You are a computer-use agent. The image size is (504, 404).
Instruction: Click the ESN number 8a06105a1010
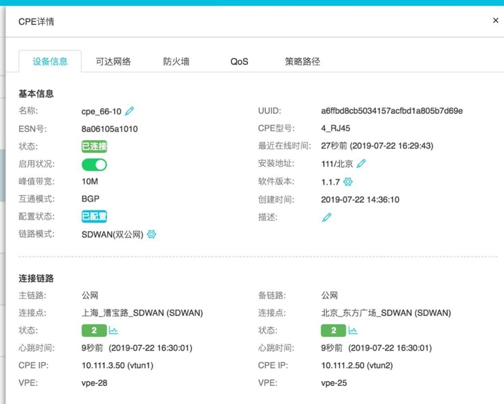(x=110, y=129)
